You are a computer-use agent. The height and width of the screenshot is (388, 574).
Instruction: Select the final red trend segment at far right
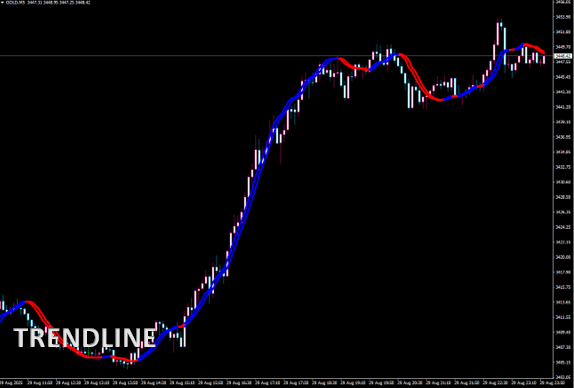pos(534,48)
